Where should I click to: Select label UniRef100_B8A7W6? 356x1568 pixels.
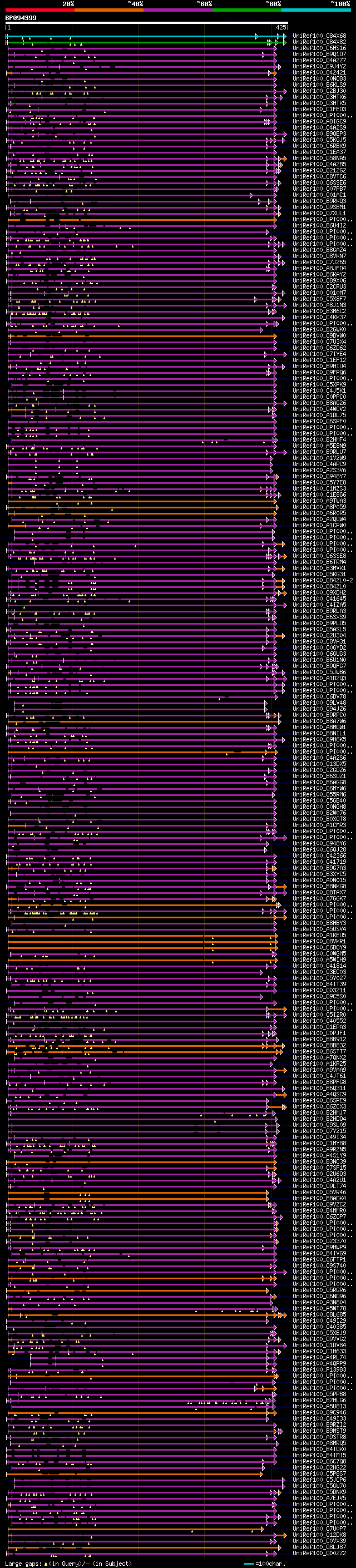pos(319,721)
